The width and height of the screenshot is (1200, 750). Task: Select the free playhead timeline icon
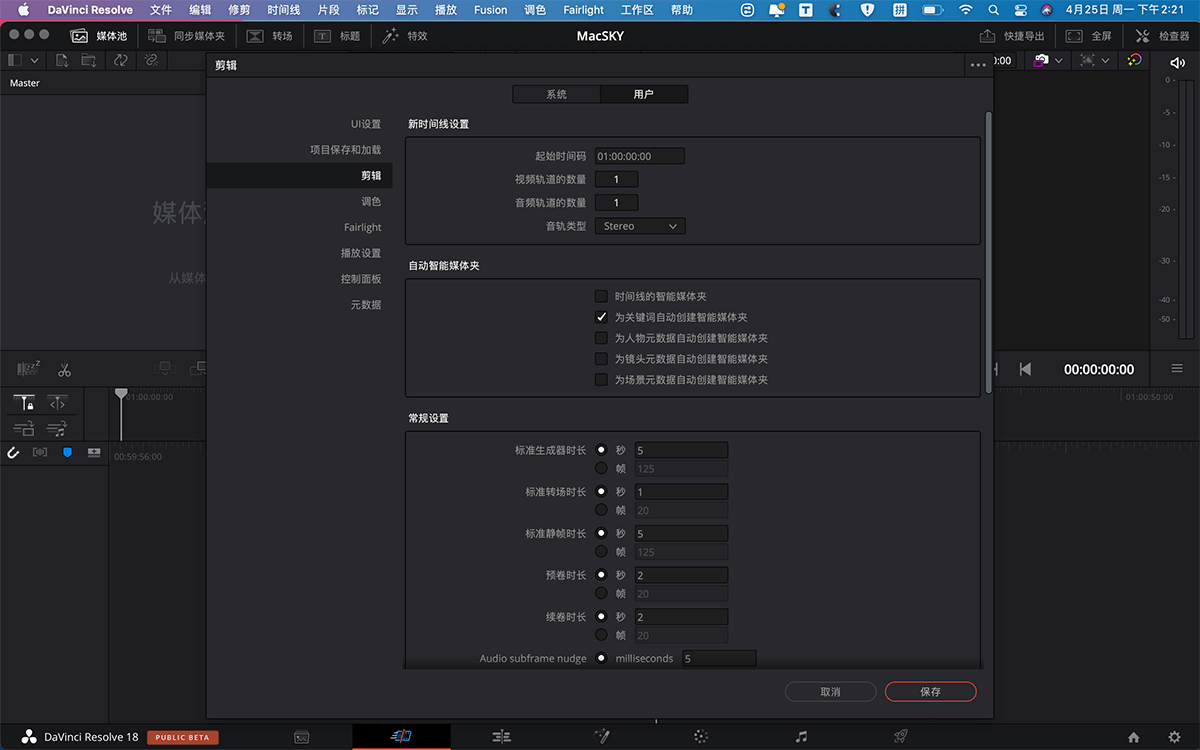(x=57, y=403)
